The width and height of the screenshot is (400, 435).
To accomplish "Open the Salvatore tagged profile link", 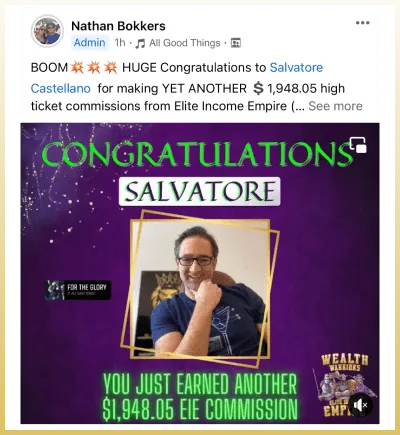I will [296, 68].
